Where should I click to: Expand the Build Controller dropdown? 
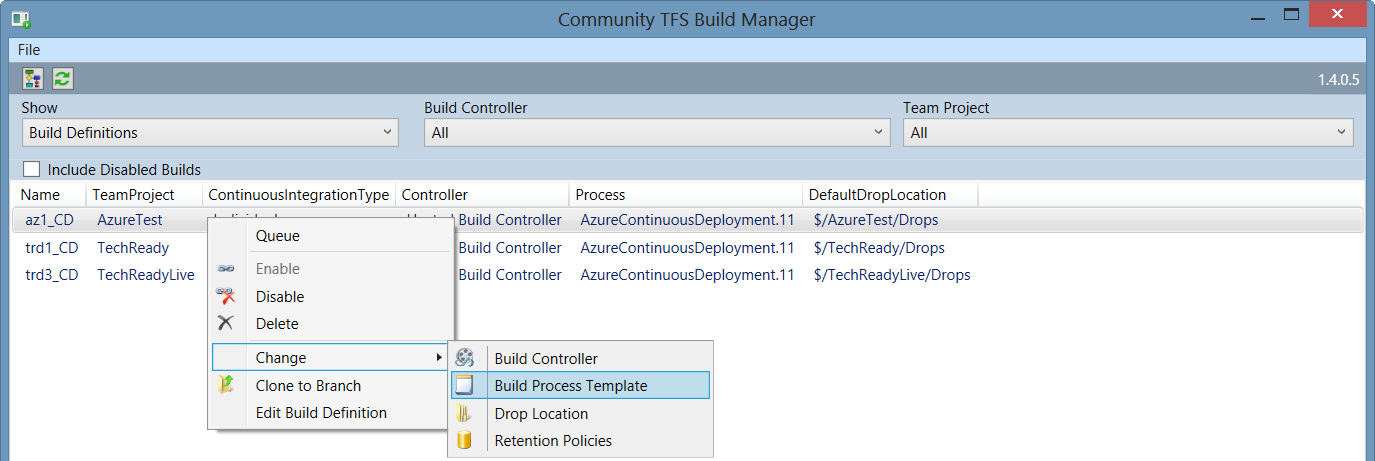click(657, 132)
